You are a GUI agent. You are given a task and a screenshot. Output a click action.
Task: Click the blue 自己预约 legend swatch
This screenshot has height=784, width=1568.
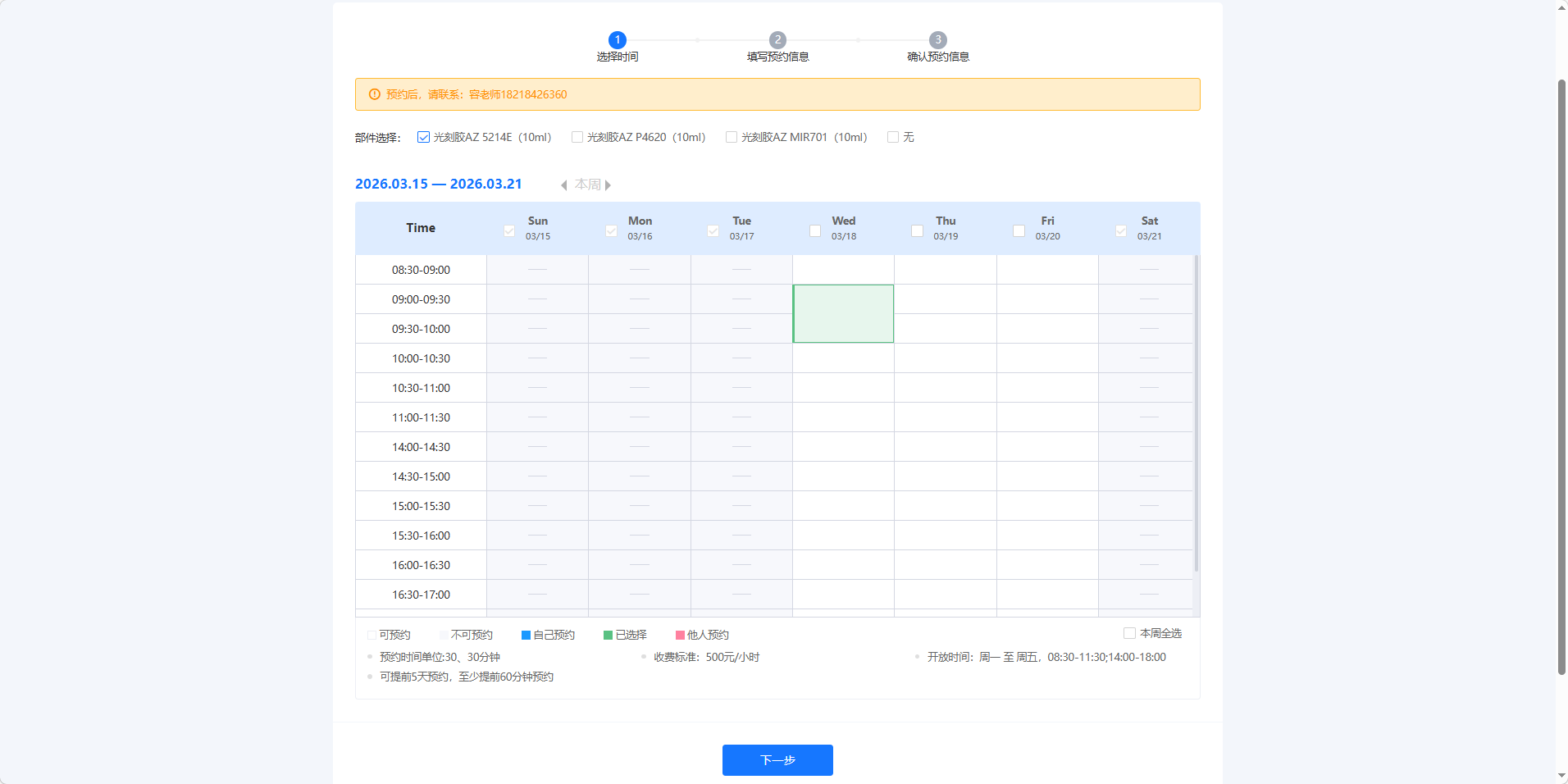526,636
